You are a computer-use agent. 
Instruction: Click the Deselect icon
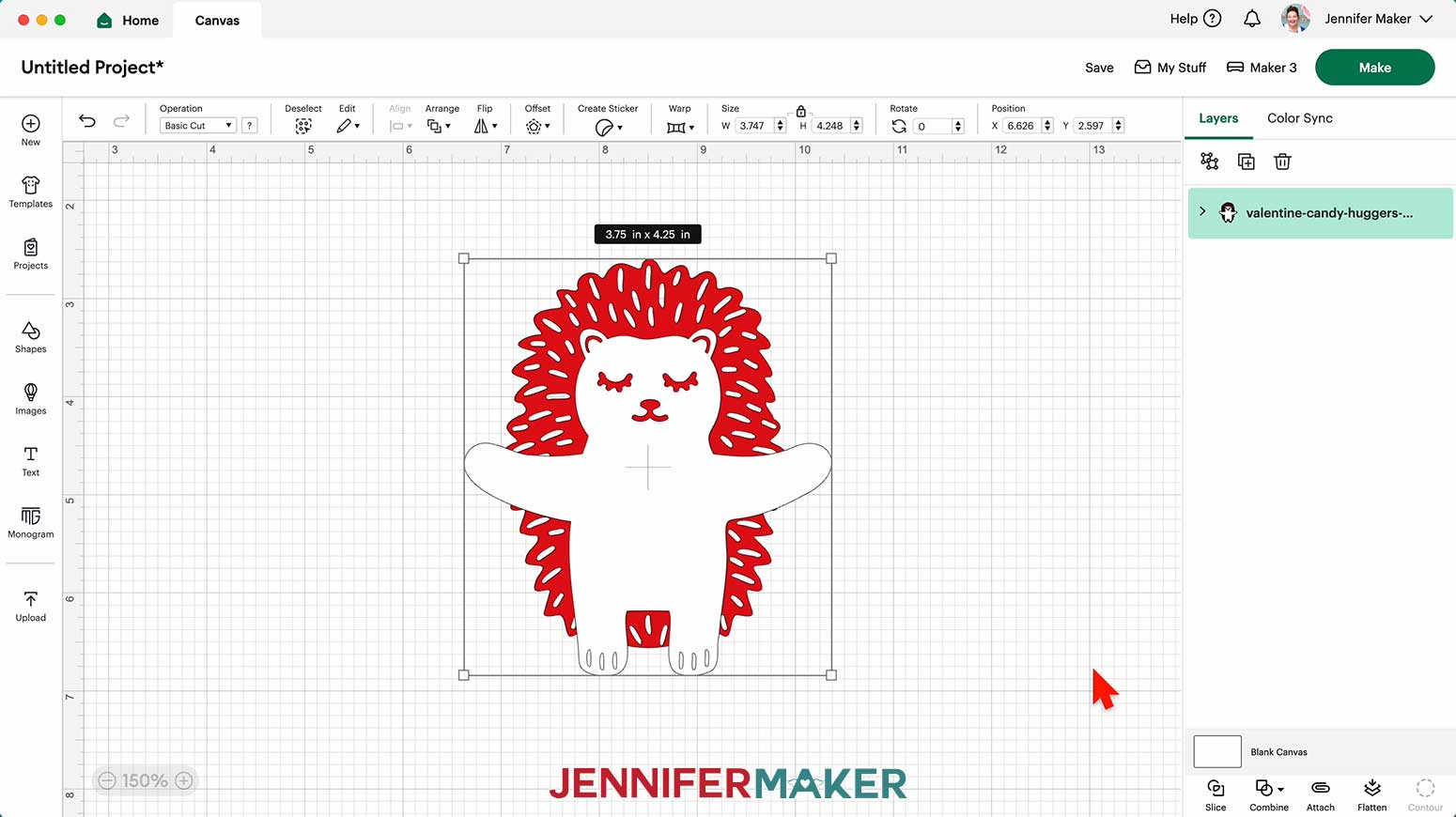tap(303, 126)
